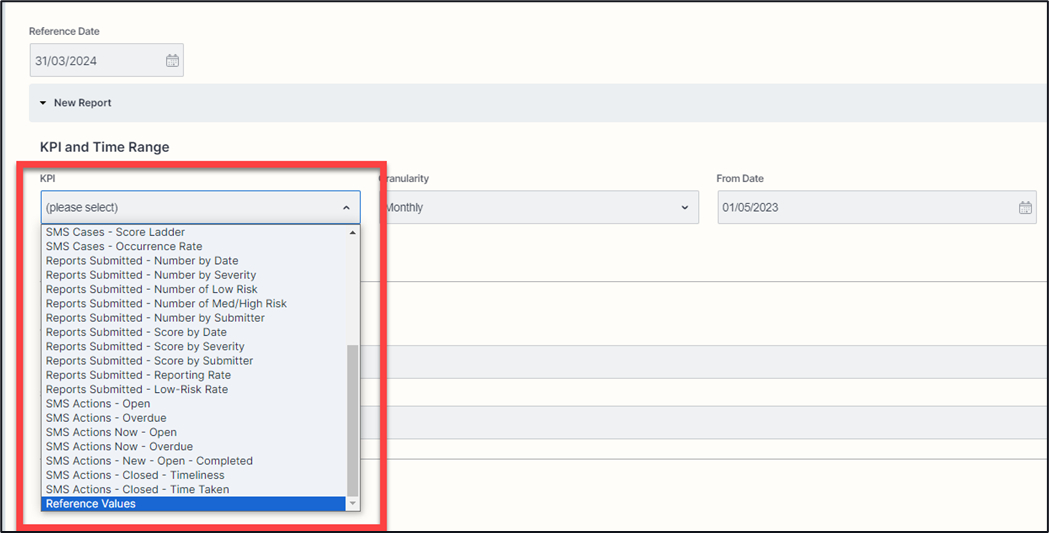1049x533 pixels.
Task: Open the From Date calendar picker icon
Action: tap(1025, 208)
